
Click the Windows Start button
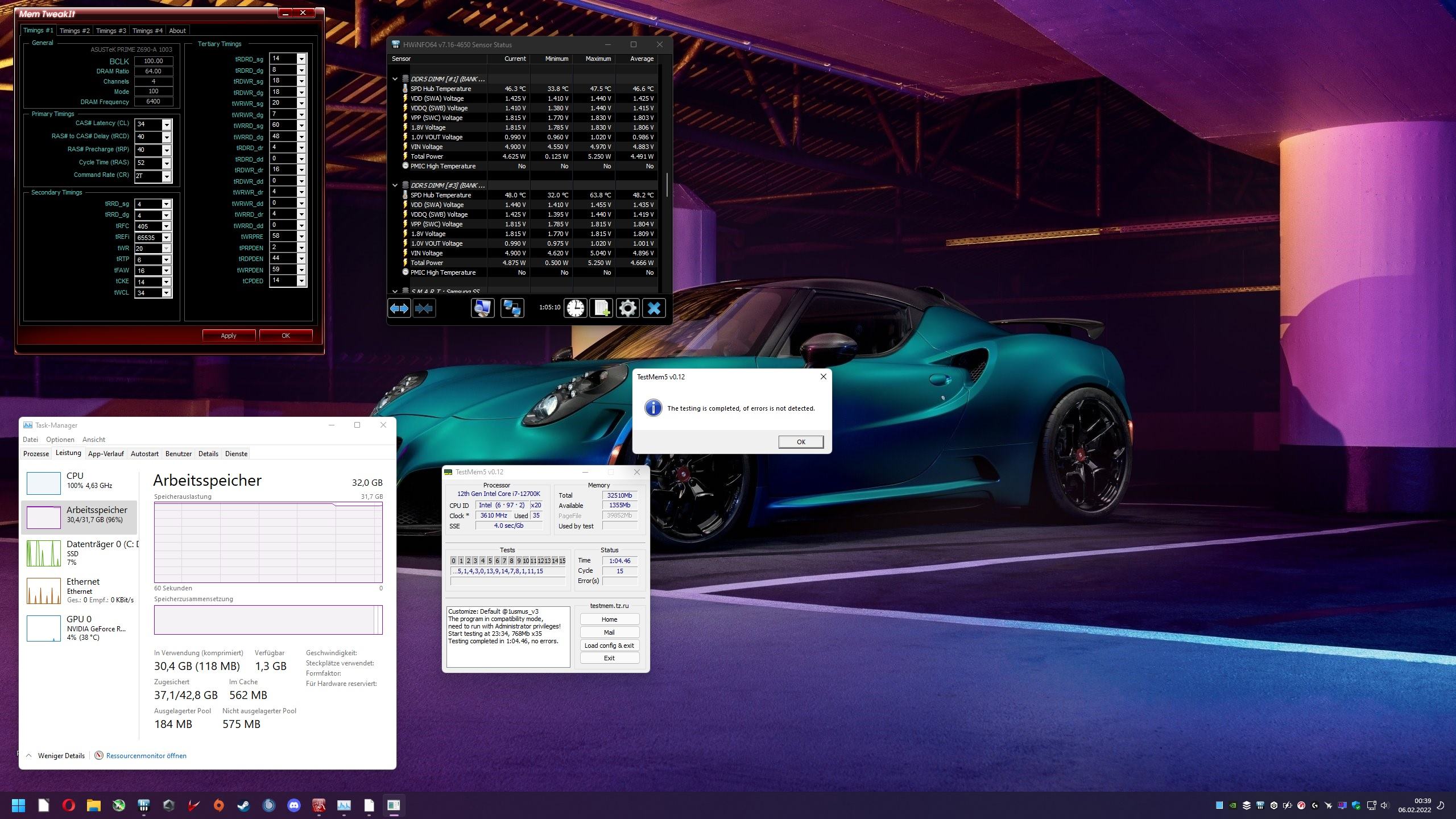pos(18,805)
